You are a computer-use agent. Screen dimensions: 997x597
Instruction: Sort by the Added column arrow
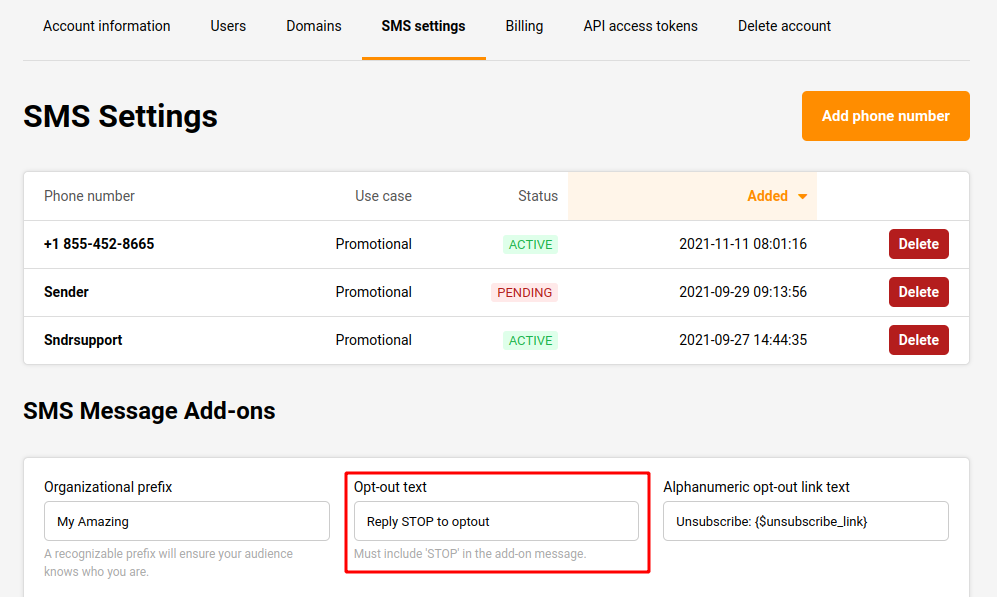[802, 197]
